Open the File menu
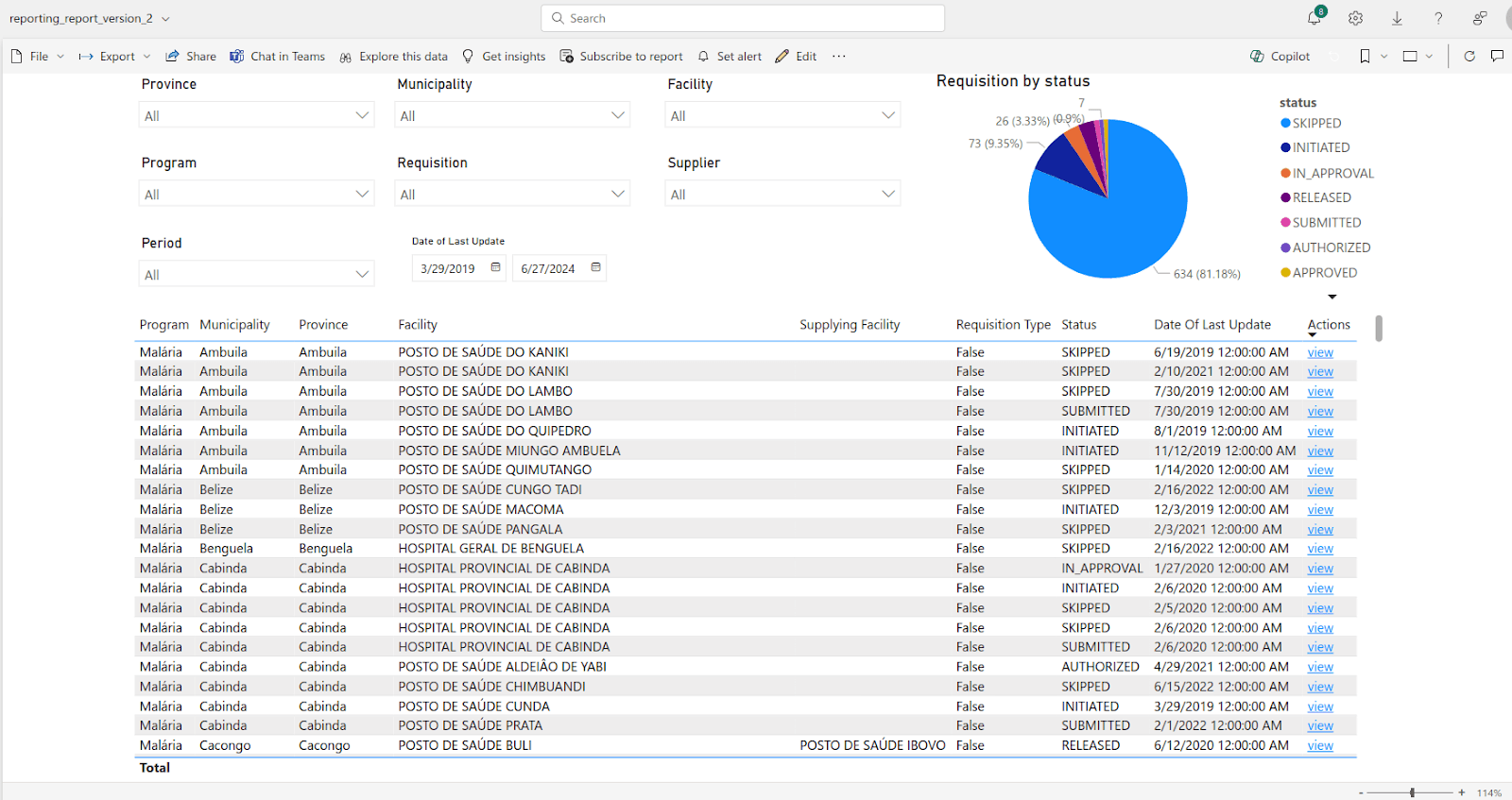This screenshot has height=800, width=1512. (x=37, y=57)
